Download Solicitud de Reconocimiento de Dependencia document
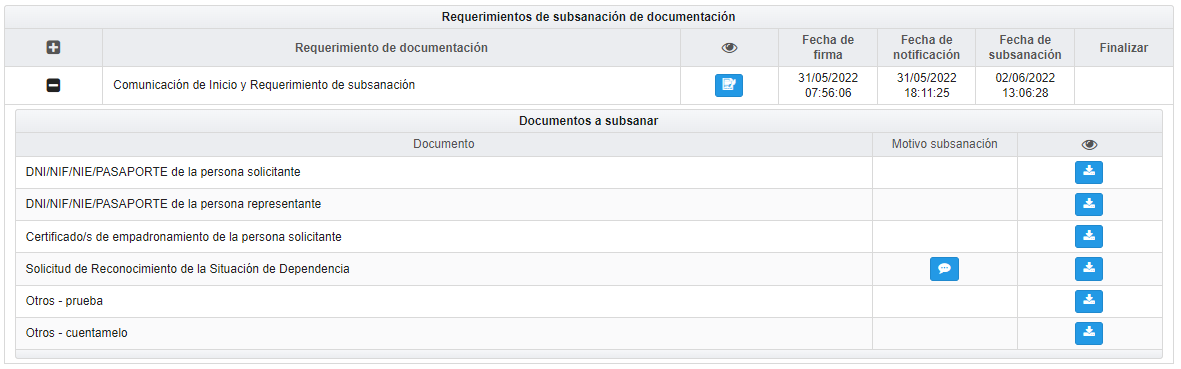 click(x=1088, y=268)
